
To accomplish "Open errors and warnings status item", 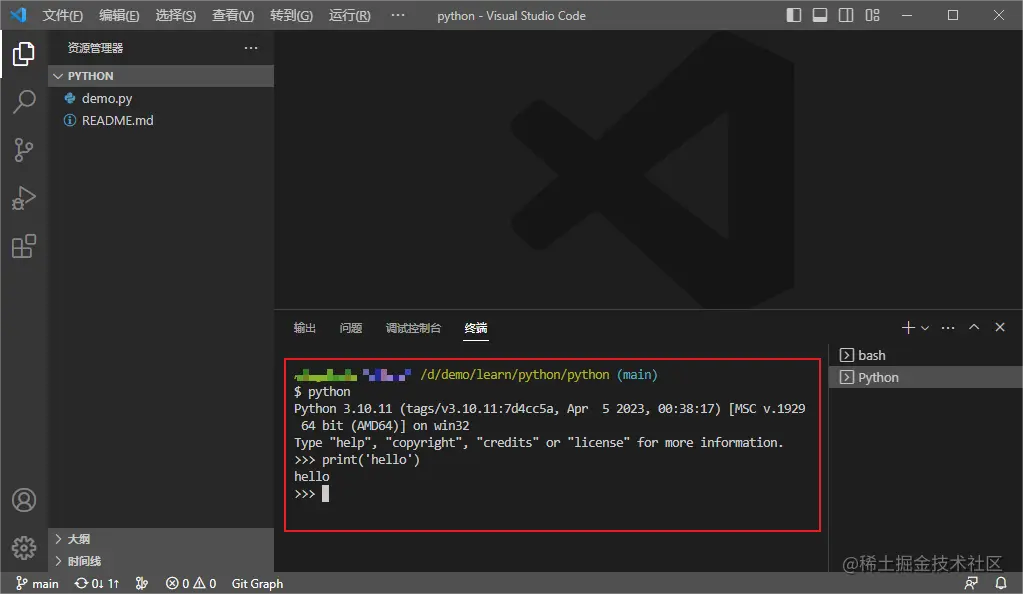I will tap(191, 584).
